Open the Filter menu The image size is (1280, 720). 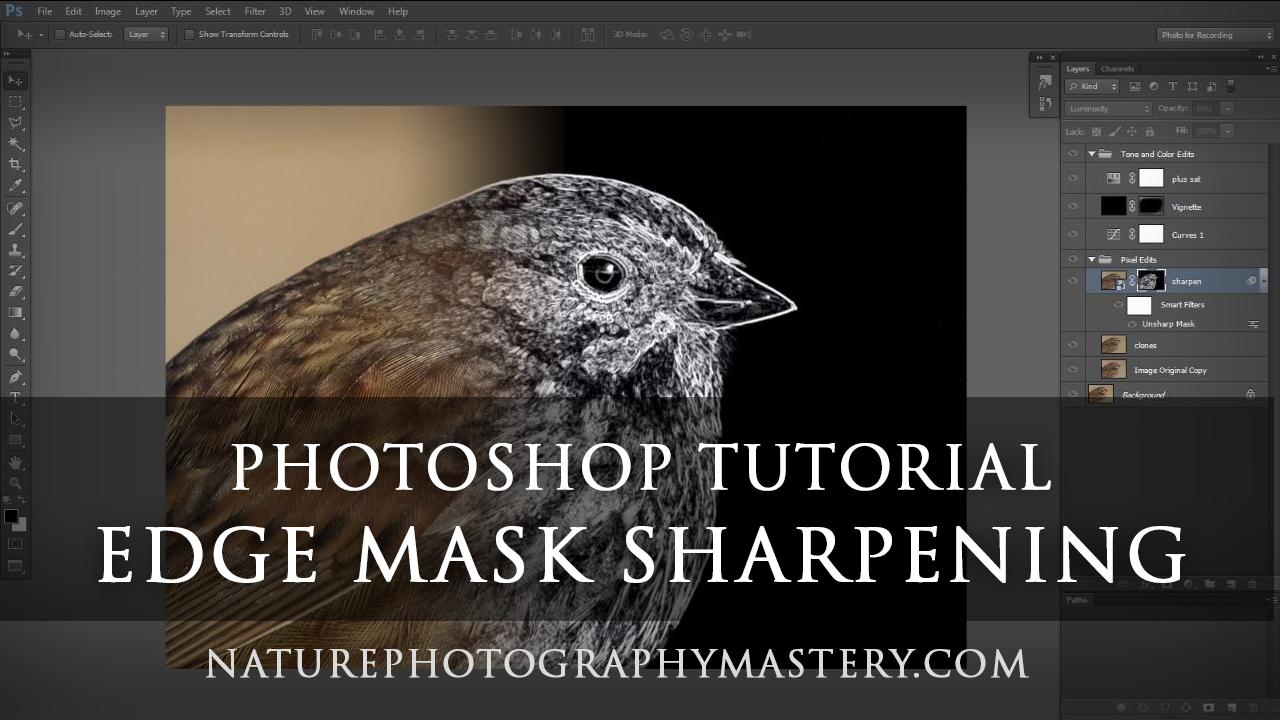pos(255,11)
